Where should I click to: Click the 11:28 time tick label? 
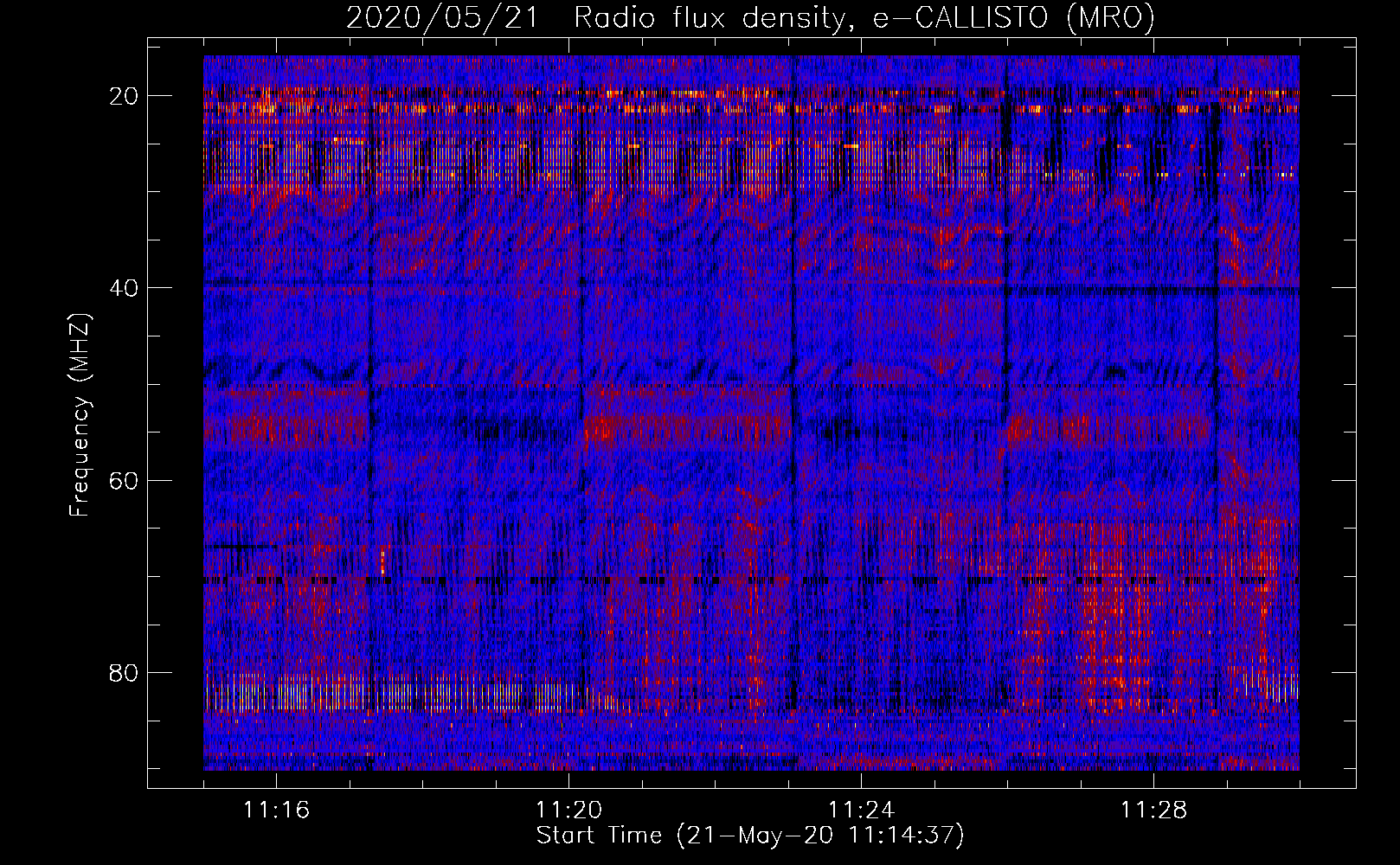pos(1153,810)
